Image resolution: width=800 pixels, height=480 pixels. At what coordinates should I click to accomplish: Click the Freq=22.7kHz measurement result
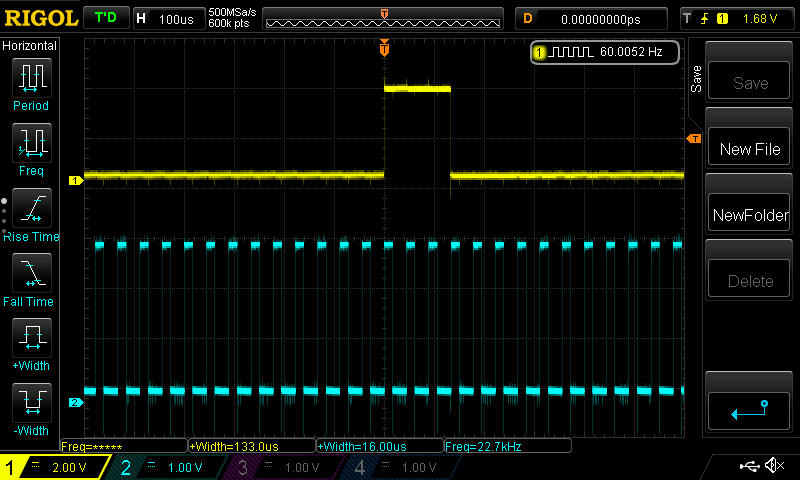point(508,446)
